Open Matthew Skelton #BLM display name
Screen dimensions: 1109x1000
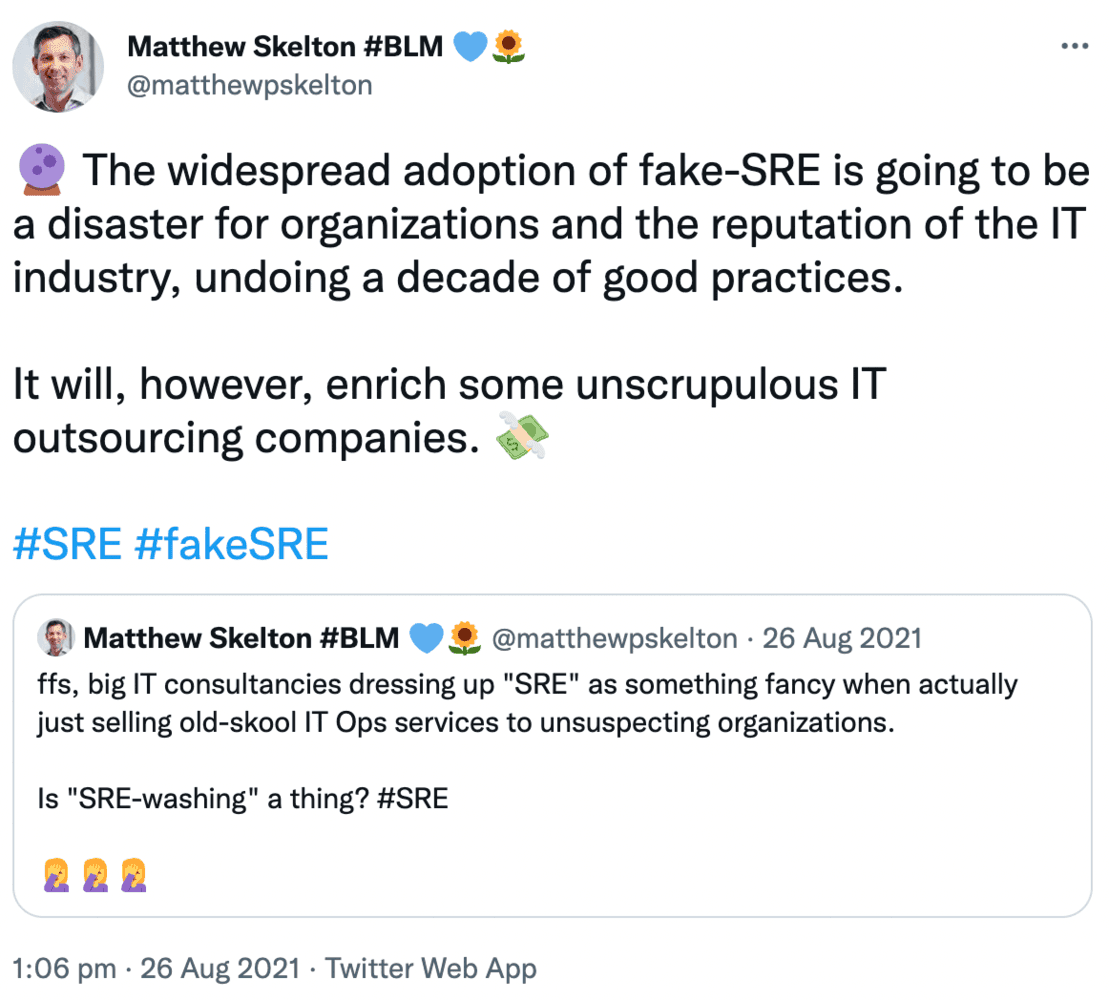click(285, 47)
